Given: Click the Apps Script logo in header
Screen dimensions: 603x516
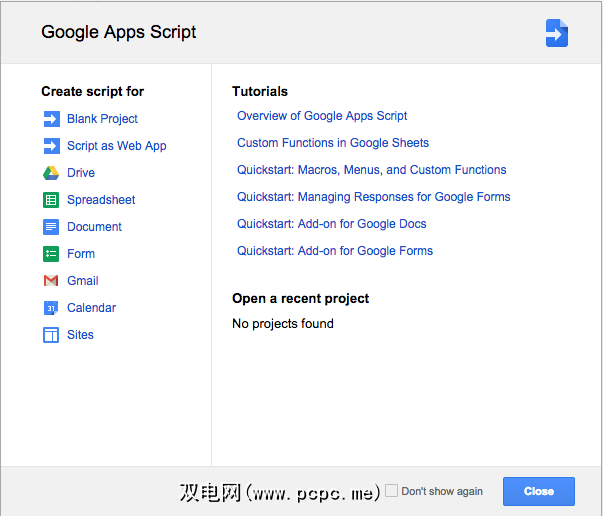Looking at the screenshot, I should pyautogui.click(x=557, y=33).
